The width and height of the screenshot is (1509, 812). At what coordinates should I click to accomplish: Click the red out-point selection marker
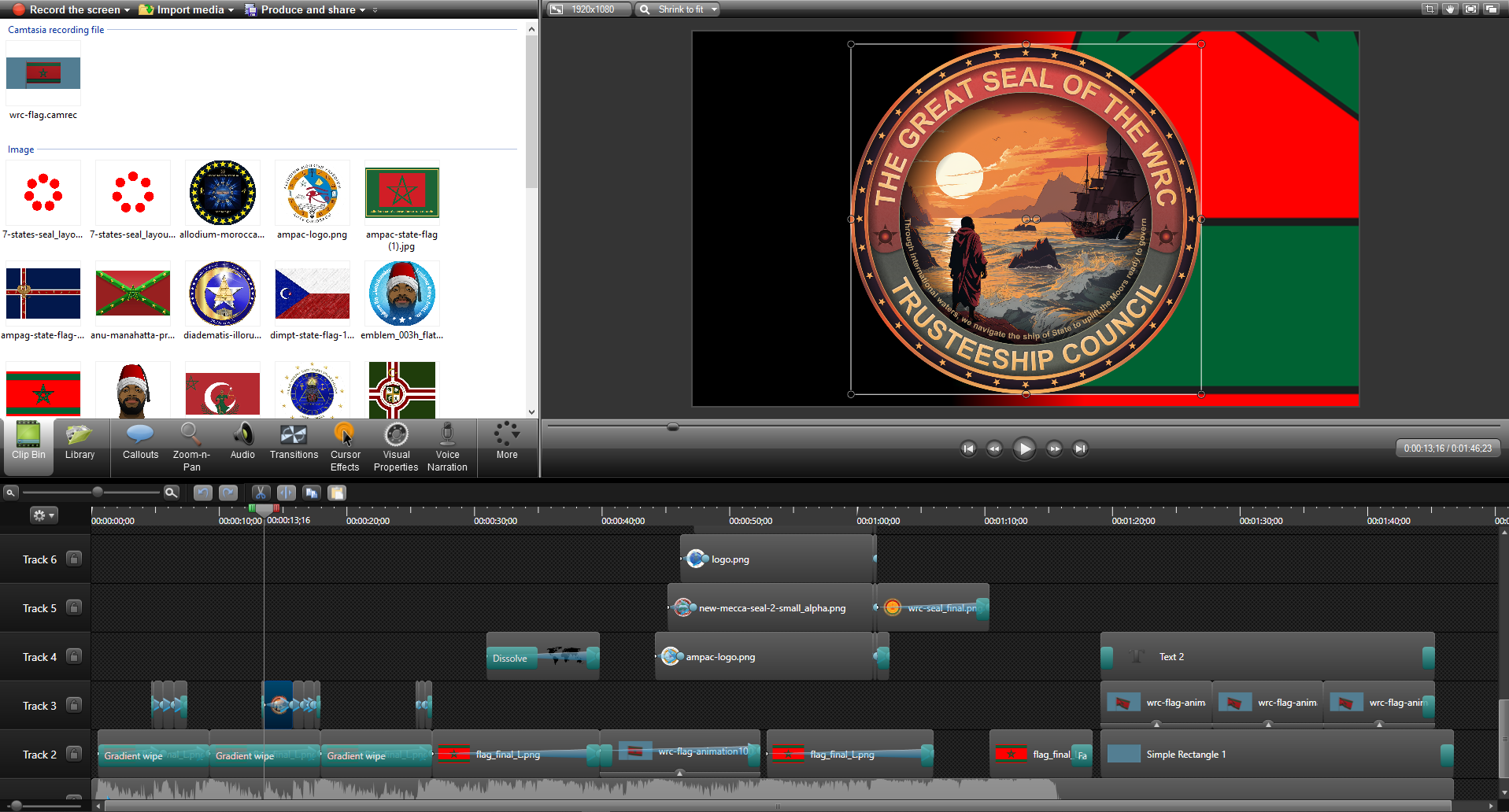click(276, 508)
